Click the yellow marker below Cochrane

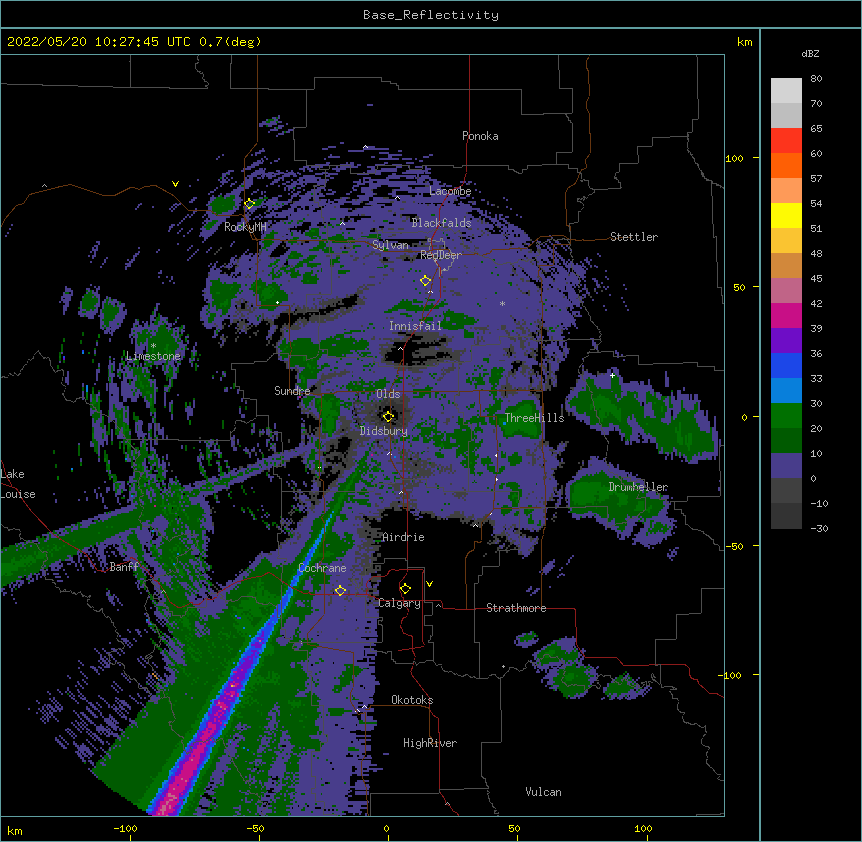pyautogui.click(x=340, y=590)
